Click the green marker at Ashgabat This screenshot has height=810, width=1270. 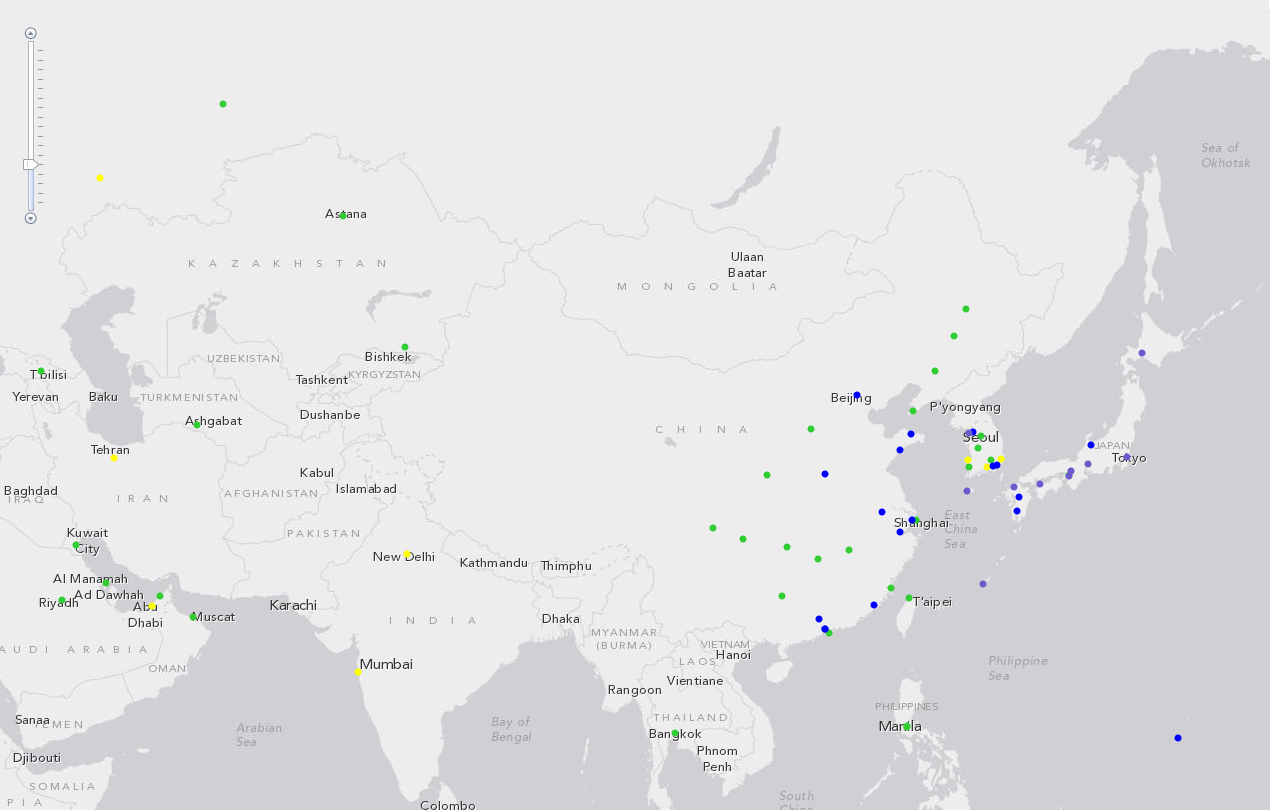tap(197, 425)
